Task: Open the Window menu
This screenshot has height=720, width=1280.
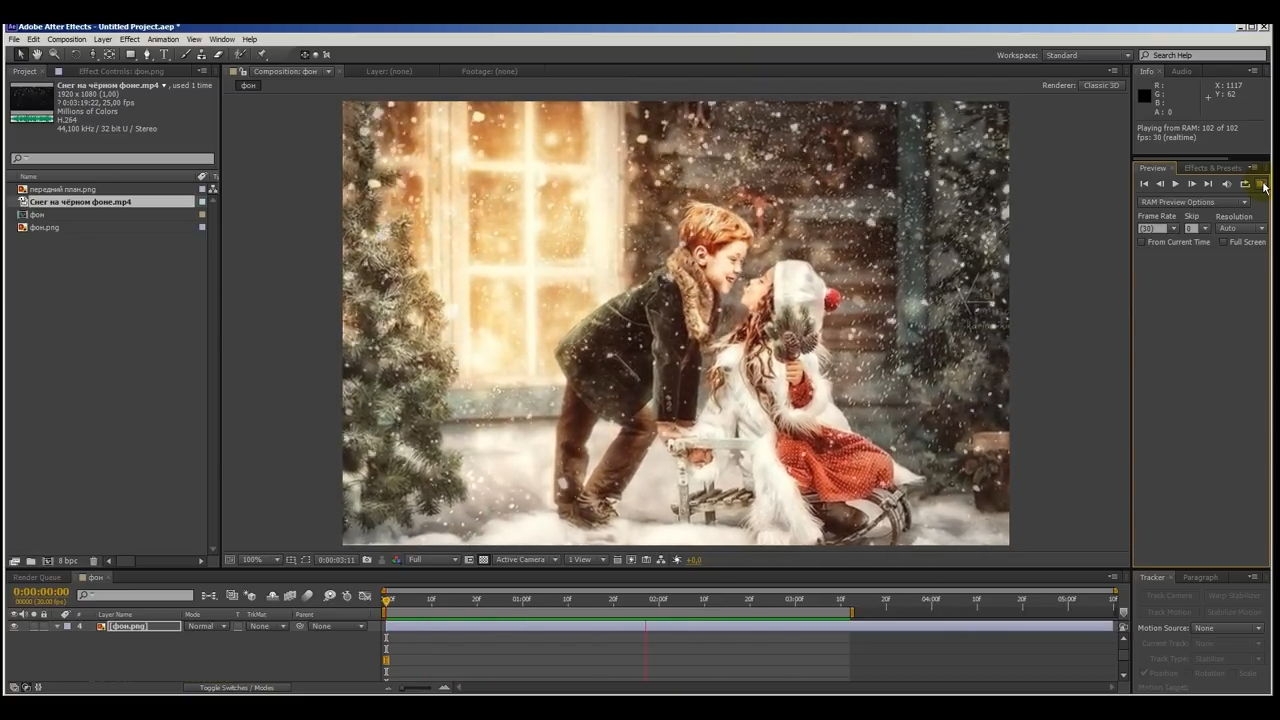Action: pos(222,39)
